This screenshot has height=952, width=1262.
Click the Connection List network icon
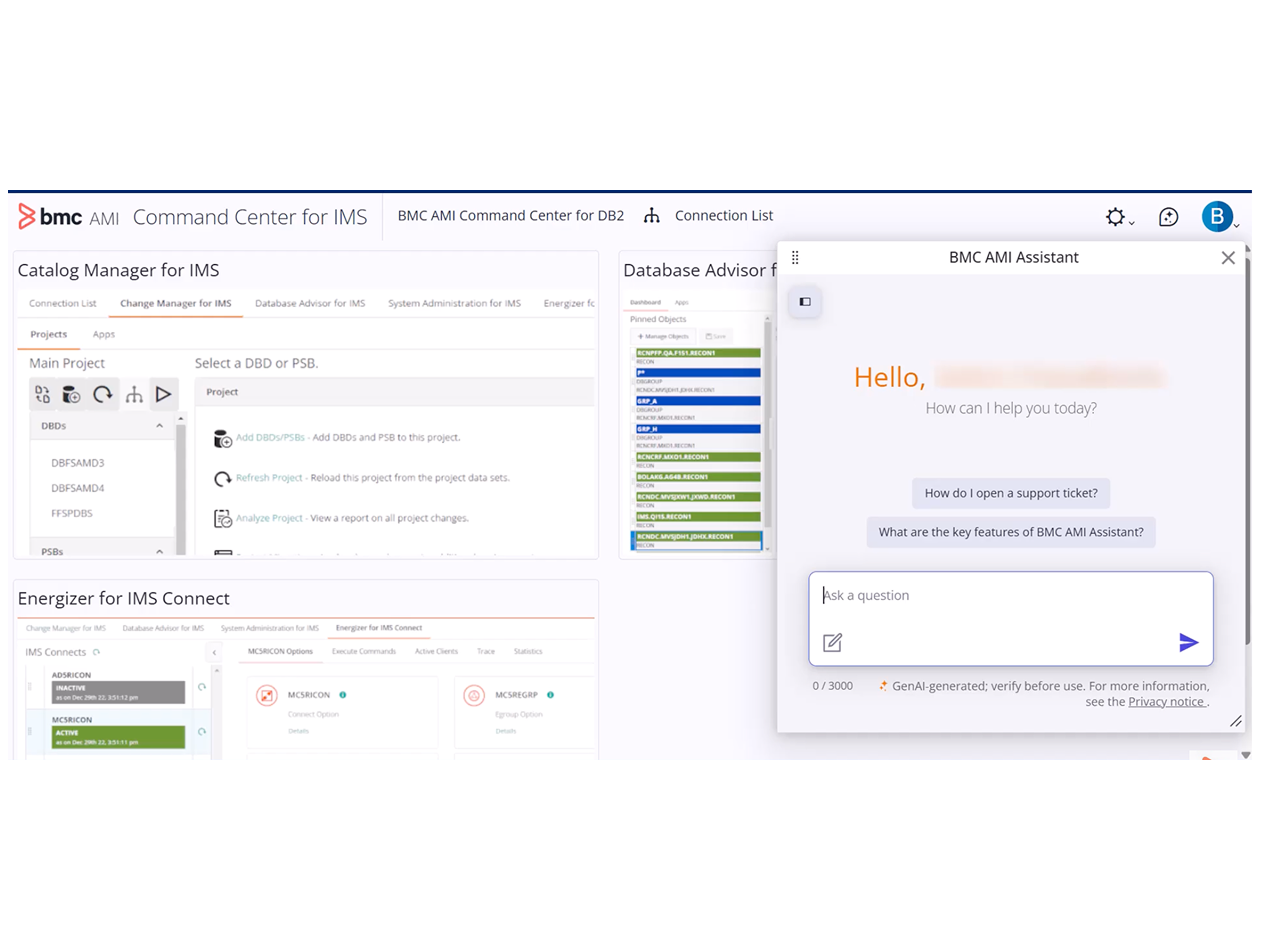coord(652,216)
